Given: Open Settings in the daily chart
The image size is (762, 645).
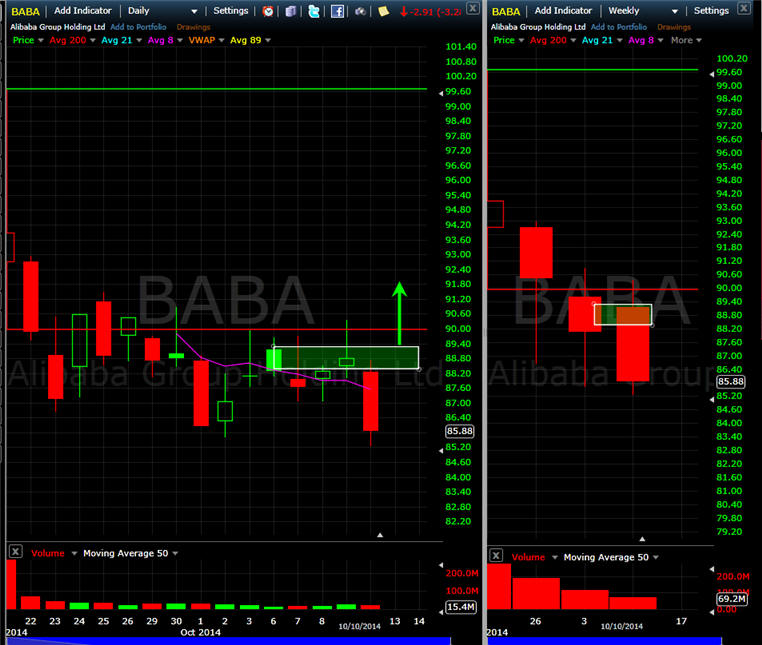Looking at the screenshot, I should (x=231, y=11).
